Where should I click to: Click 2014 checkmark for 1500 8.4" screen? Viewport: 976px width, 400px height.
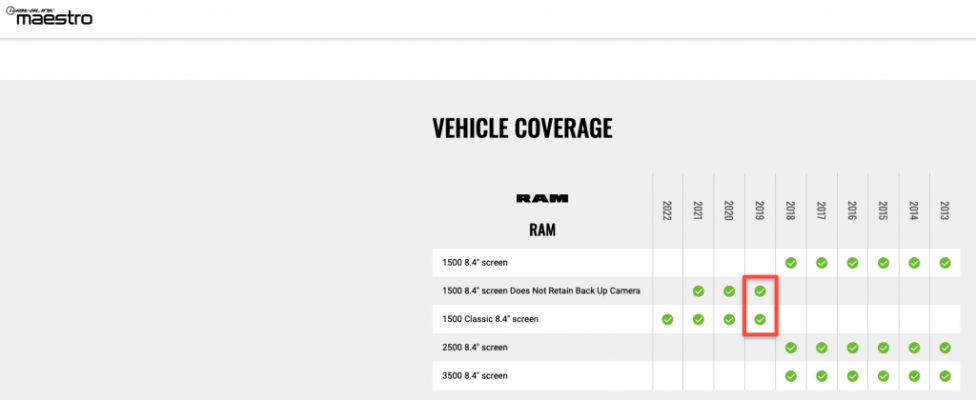pyautogui.click(x=914, y=263)
